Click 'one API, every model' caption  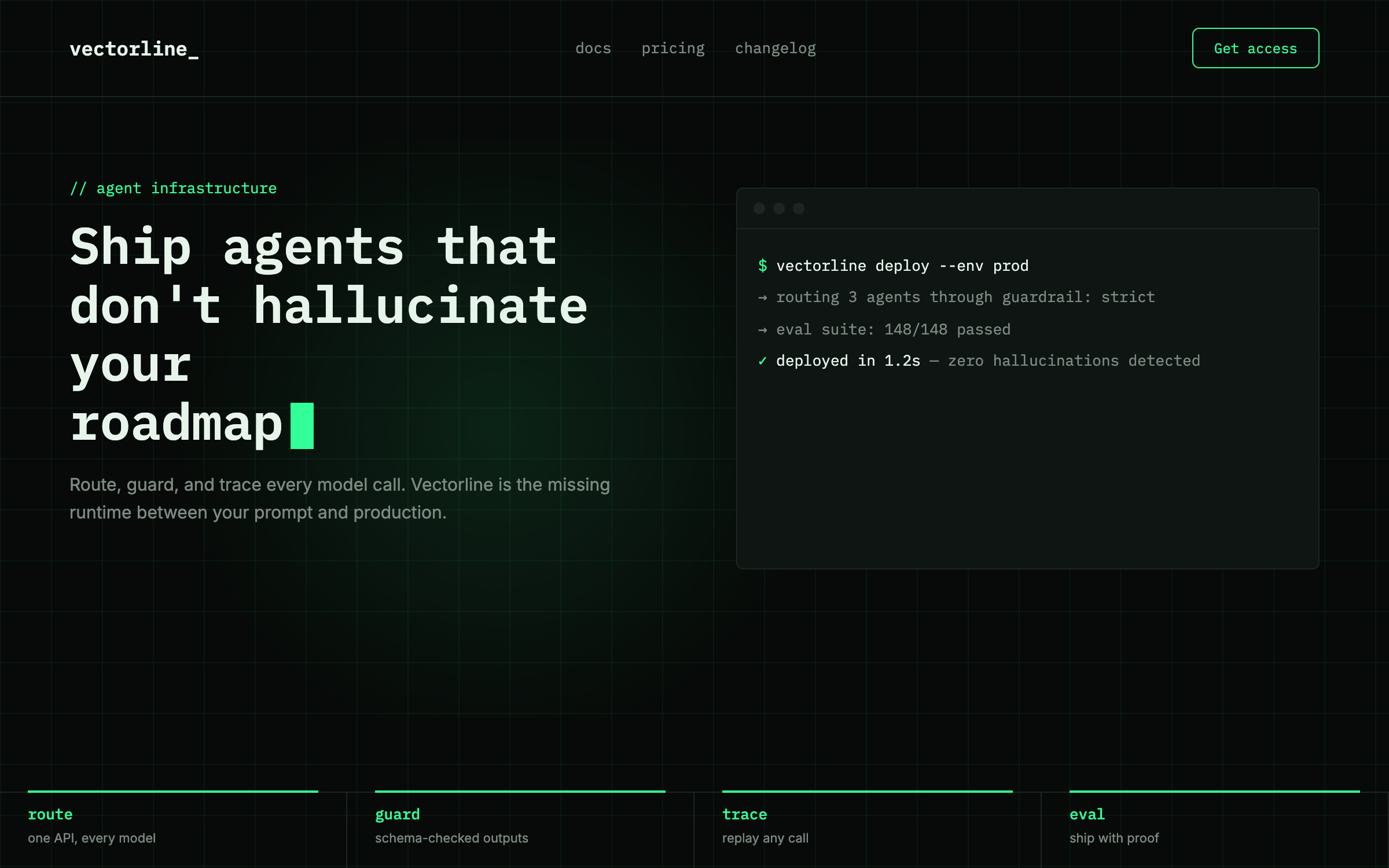pyautogui.click(x=91, y=838)
